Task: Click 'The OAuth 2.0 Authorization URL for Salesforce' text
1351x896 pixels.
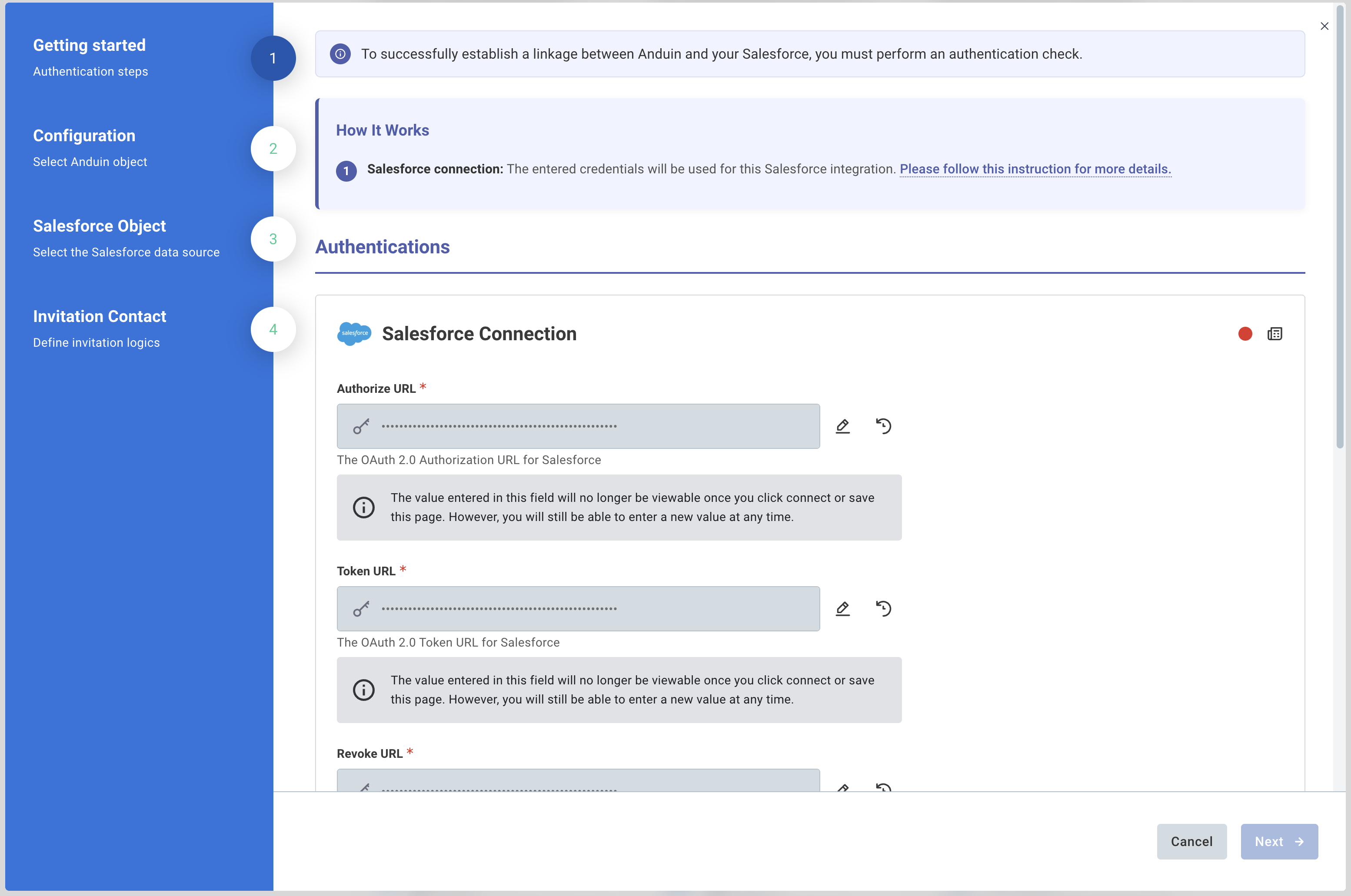Action: point(469,460)
